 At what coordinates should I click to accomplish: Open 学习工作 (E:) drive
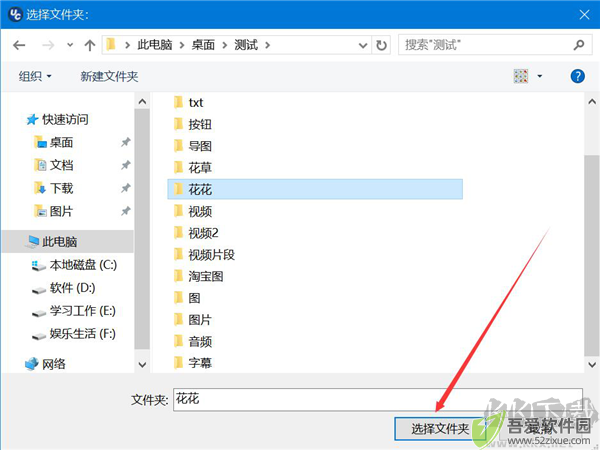coord(73,311)
